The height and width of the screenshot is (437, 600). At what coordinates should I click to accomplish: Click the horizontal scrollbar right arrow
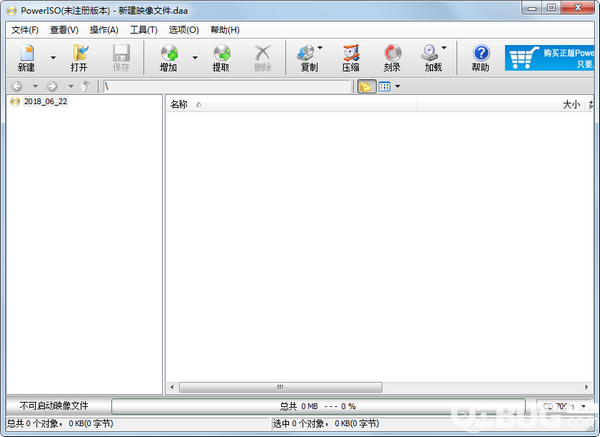(587, 387)
